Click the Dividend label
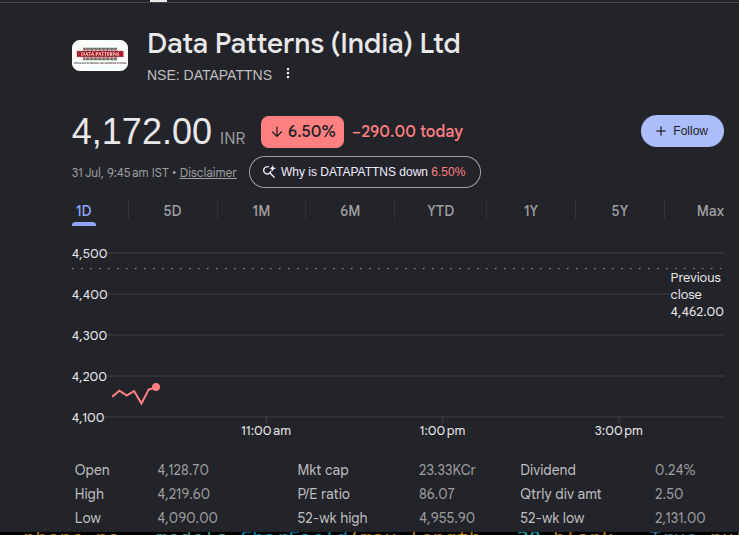The image size is (739, 535). (x=548, y=470)
